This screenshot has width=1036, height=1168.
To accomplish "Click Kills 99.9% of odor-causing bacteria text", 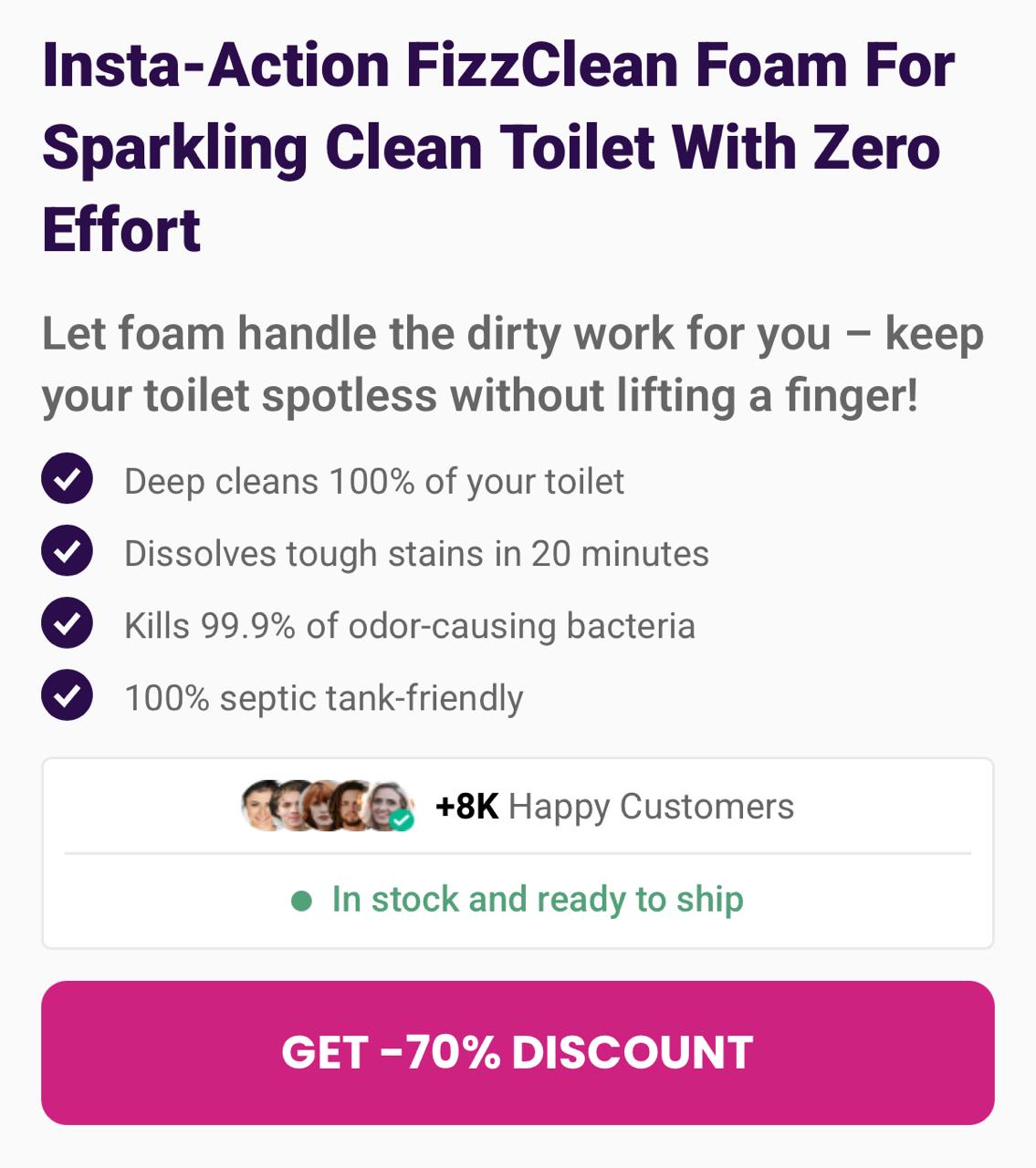I will (x=410, y=626).
